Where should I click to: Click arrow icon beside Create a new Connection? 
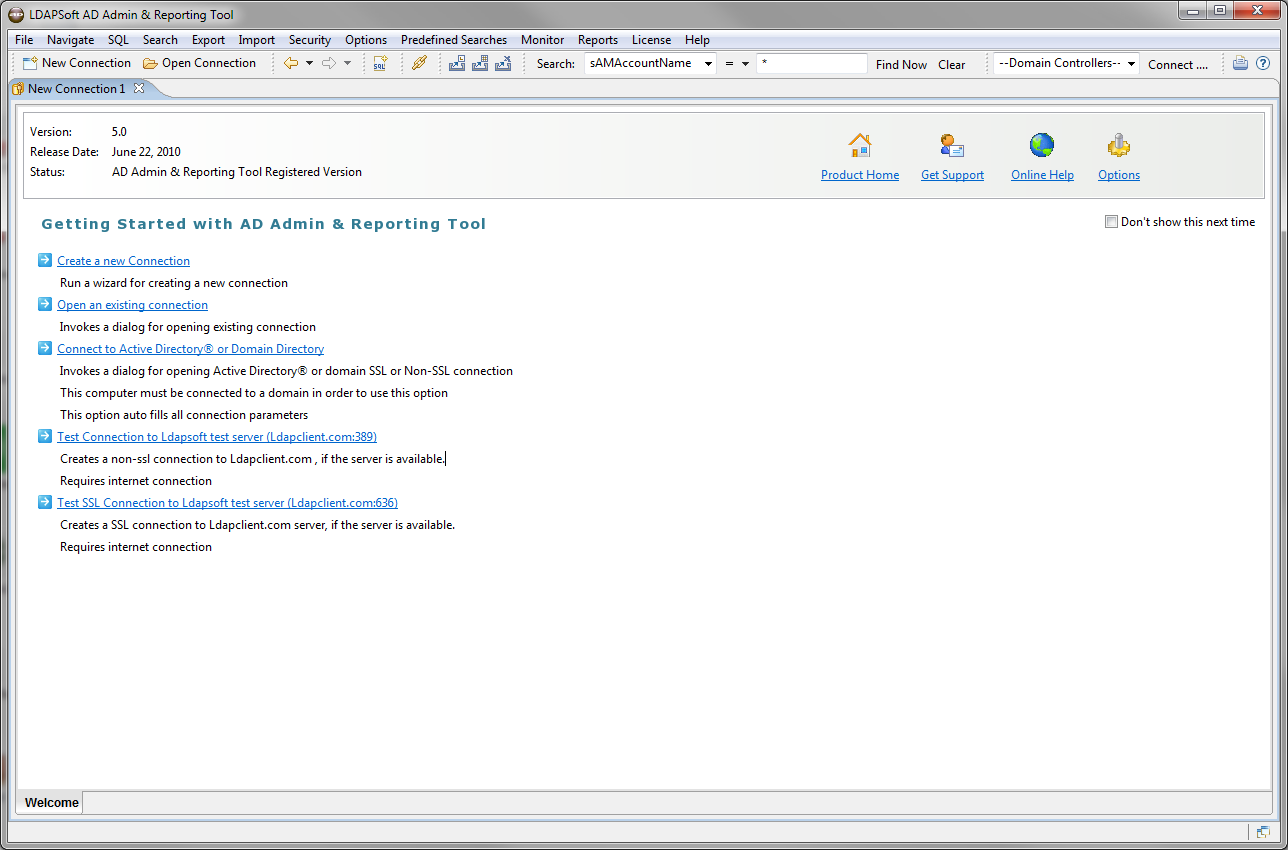coord(45,260)
